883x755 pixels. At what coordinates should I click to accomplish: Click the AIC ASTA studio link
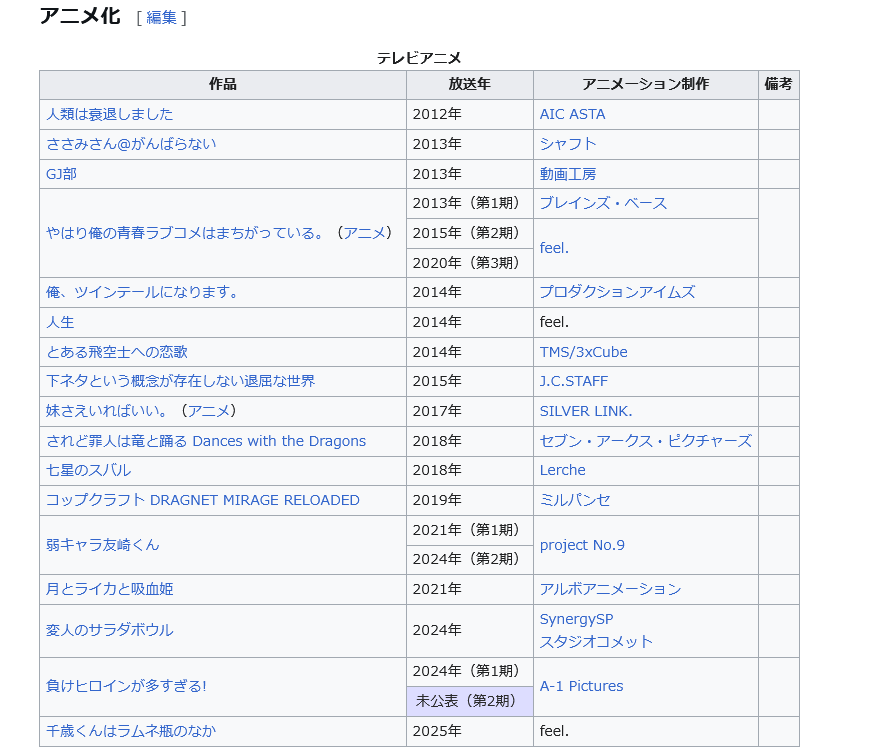(x=572, y=114)
